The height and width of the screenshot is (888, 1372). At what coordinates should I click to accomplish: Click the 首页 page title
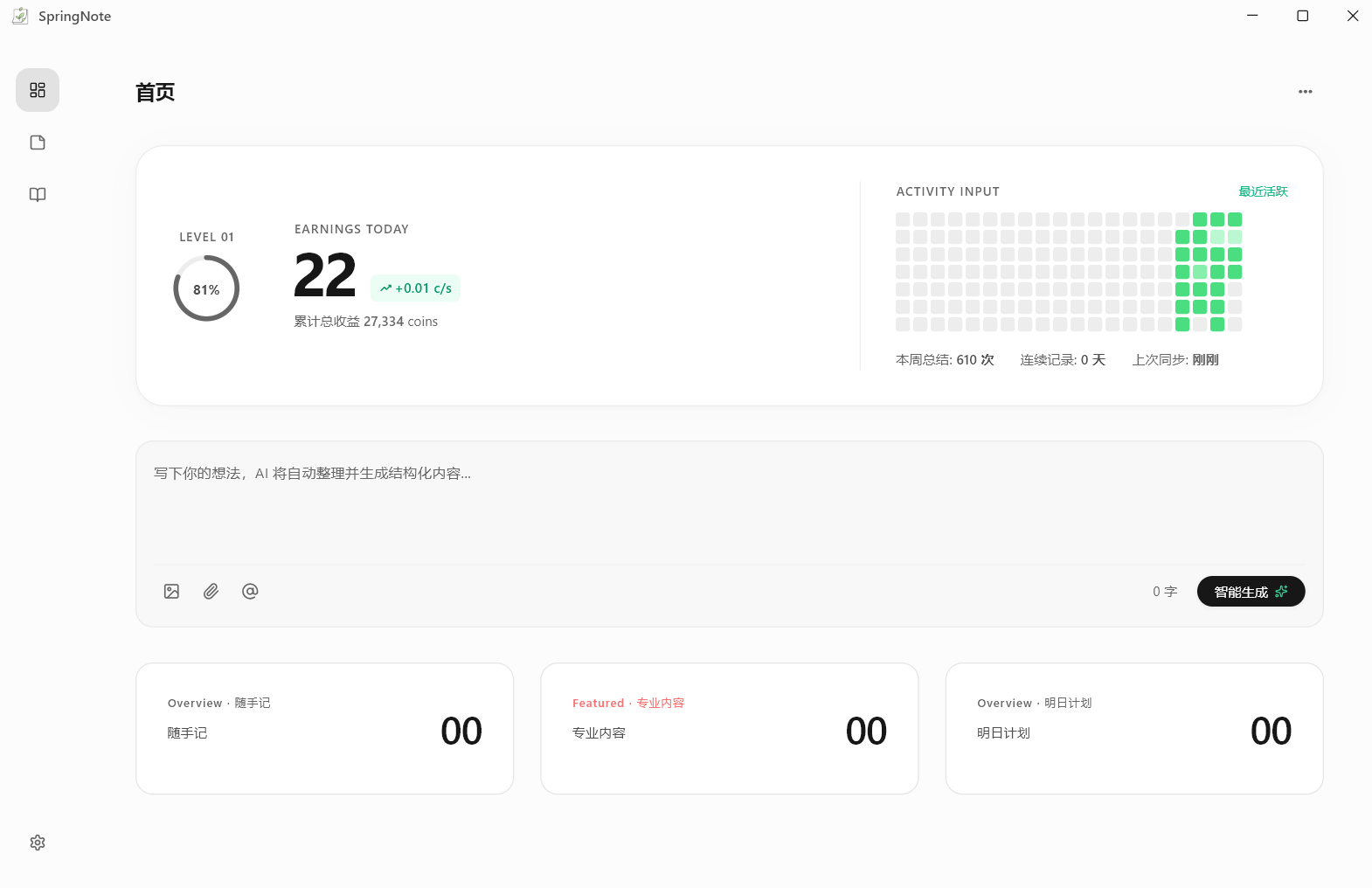coord(156,93)
